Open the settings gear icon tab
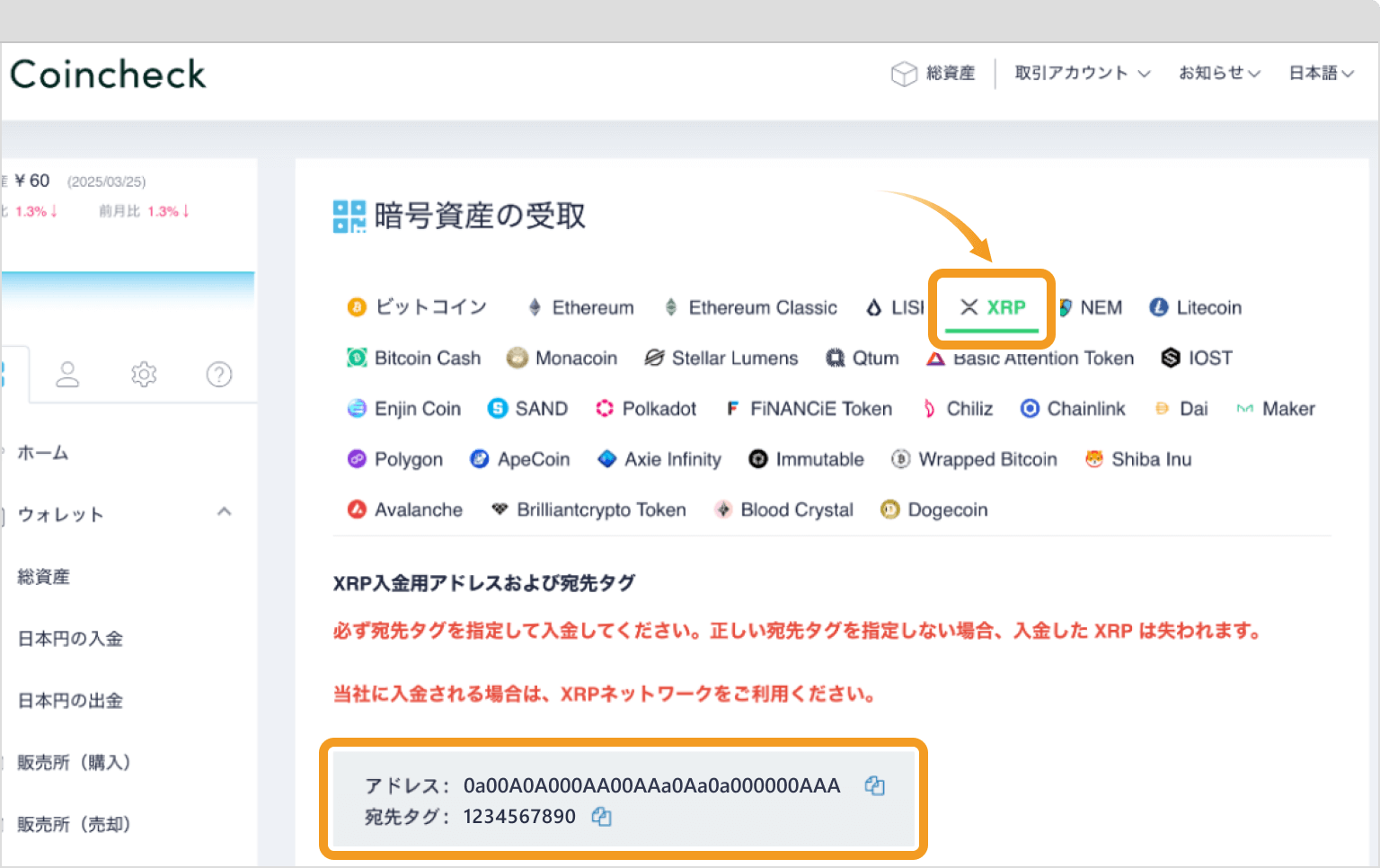 (144, 374)
